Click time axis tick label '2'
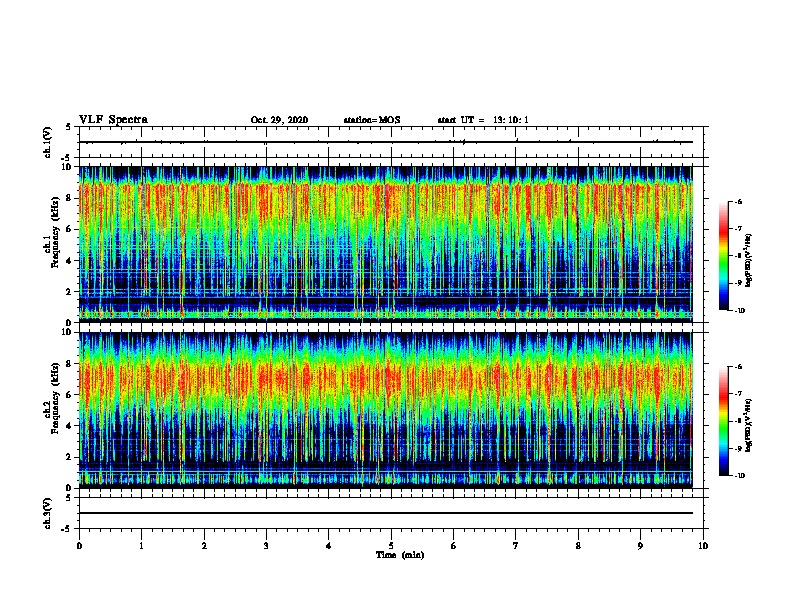 coord(204,545)
